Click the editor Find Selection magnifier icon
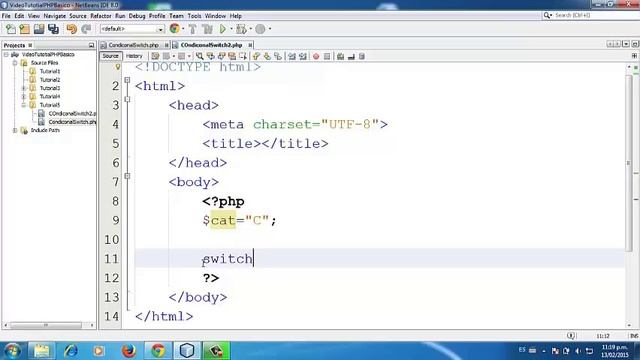This screenshot has width=640, height=360. tap(200, 56)
